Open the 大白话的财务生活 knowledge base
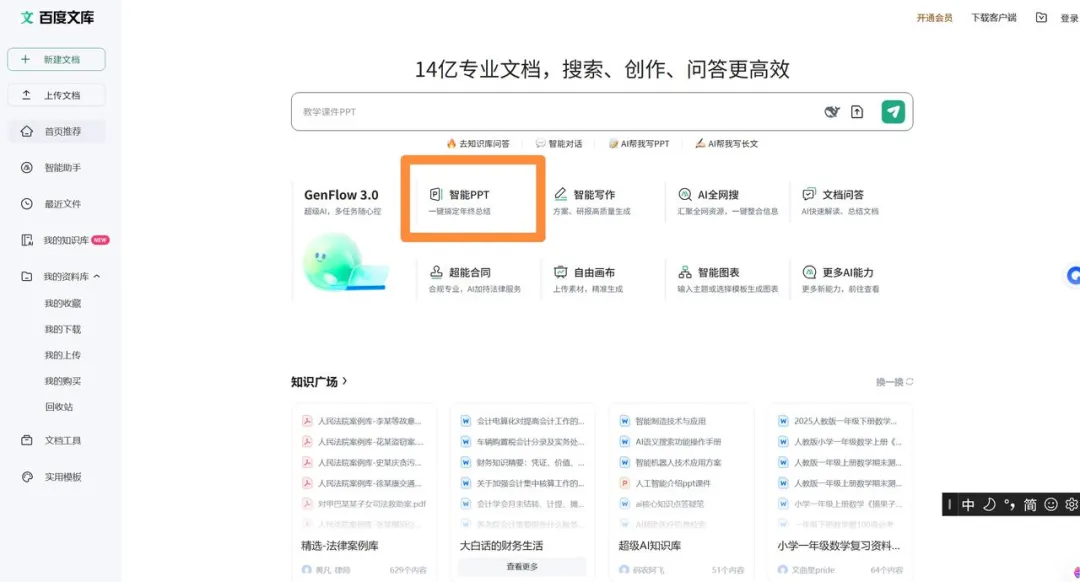 pyautogui.click(x=501, y=545)
